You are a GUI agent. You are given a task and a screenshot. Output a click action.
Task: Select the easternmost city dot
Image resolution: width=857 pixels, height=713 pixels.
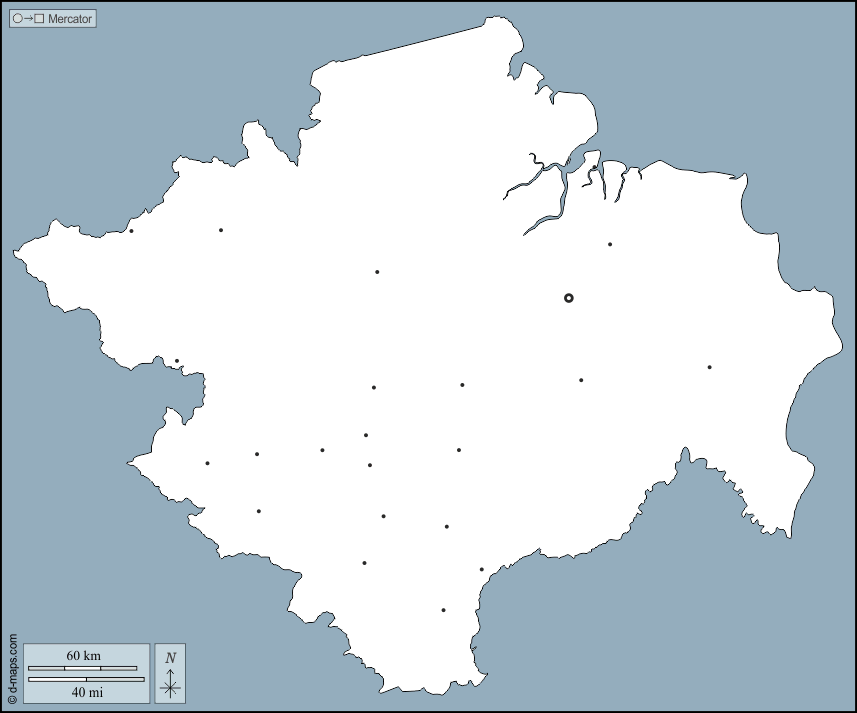[709, 367]
